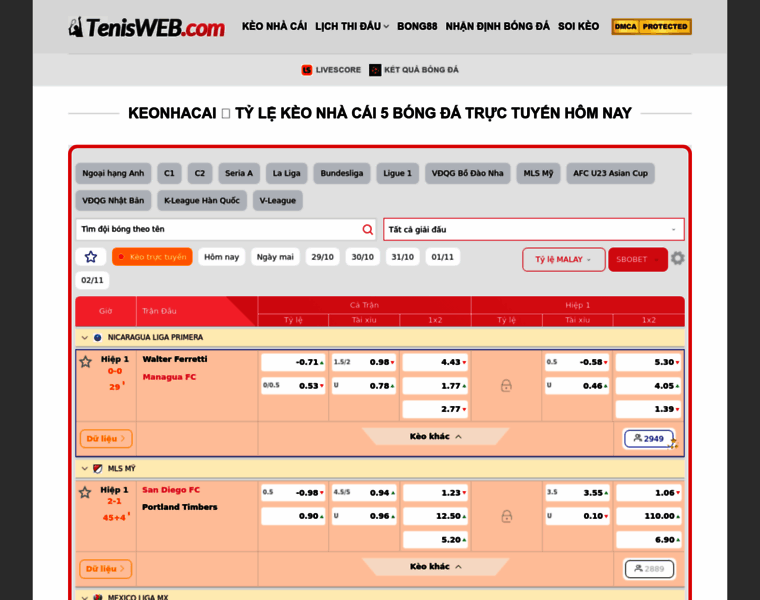Click Managua FC team name
760x600 pixels.
coord(169,377)
